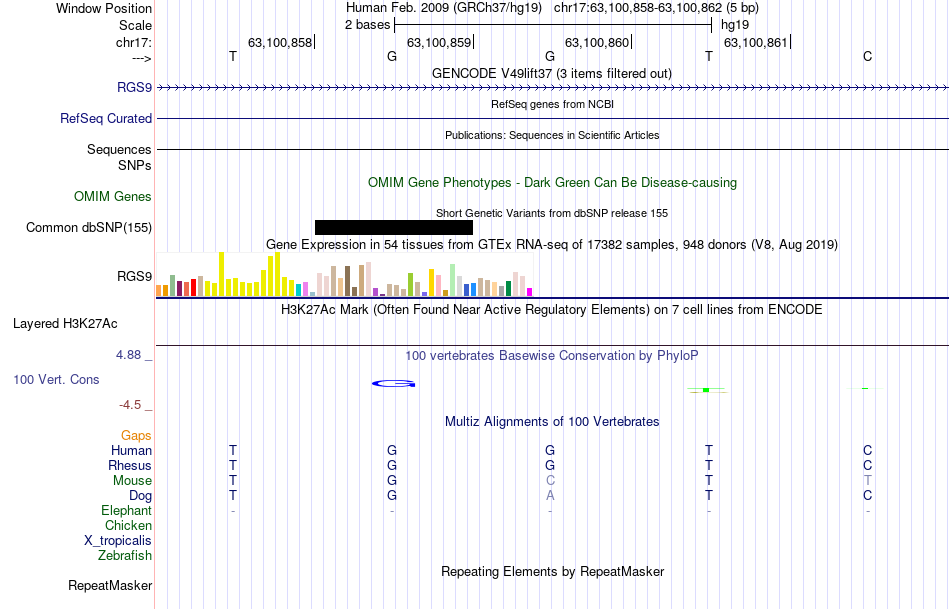Click the blue G conservation logo
The height and width of the screenshot is (609, 950).
(x=393, y=384)
